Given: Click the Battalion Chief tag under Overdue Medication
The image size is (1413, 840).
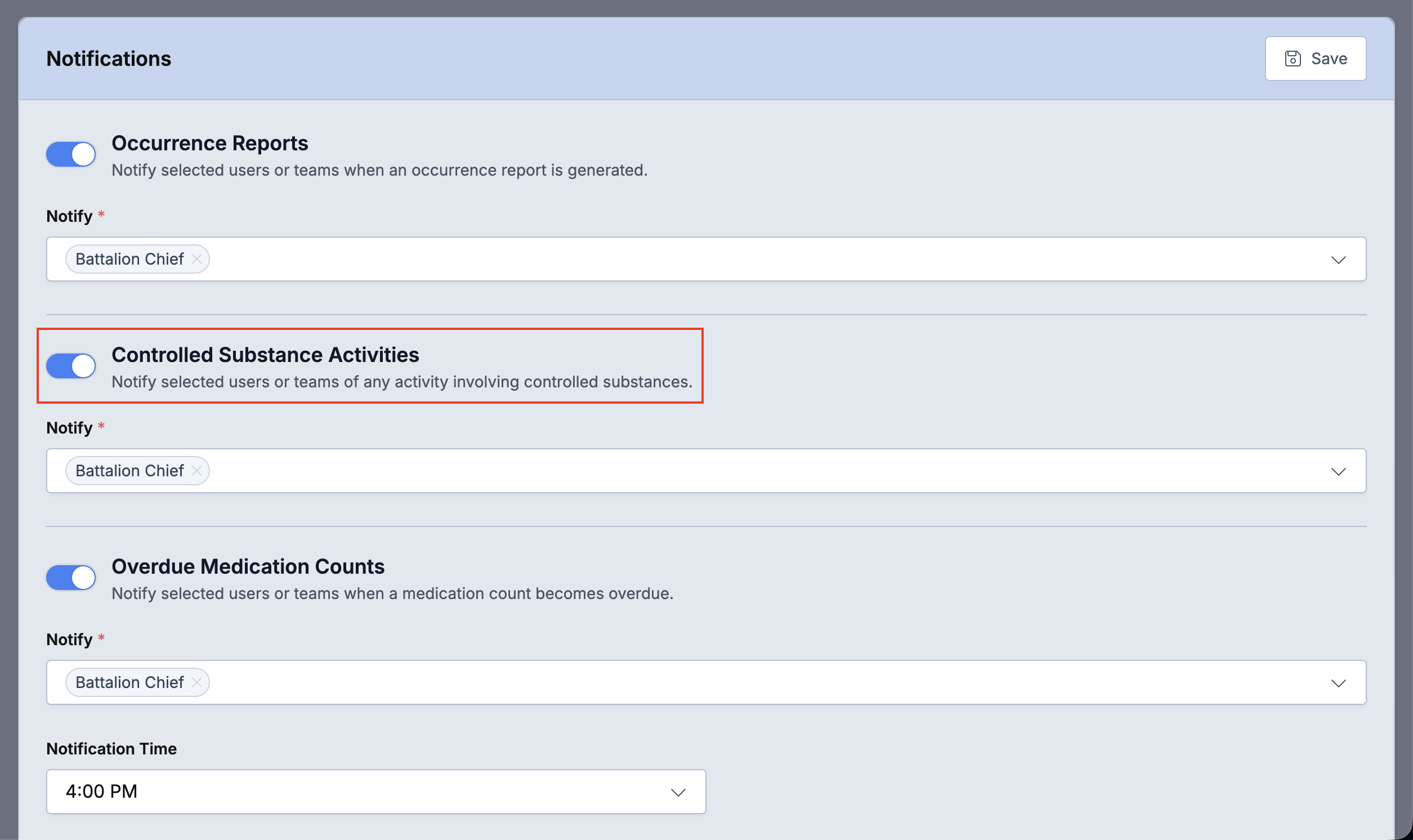Looking at the screenshot, I should pos(137,683).
